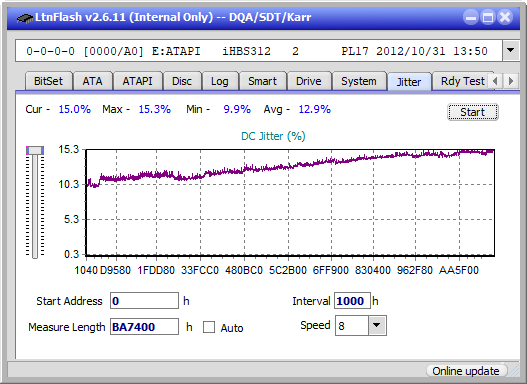The height and width of the screenshot is (384, 527).
Task: Select the Disc tab
Action: pyautogui.click(x=182, y=81)
